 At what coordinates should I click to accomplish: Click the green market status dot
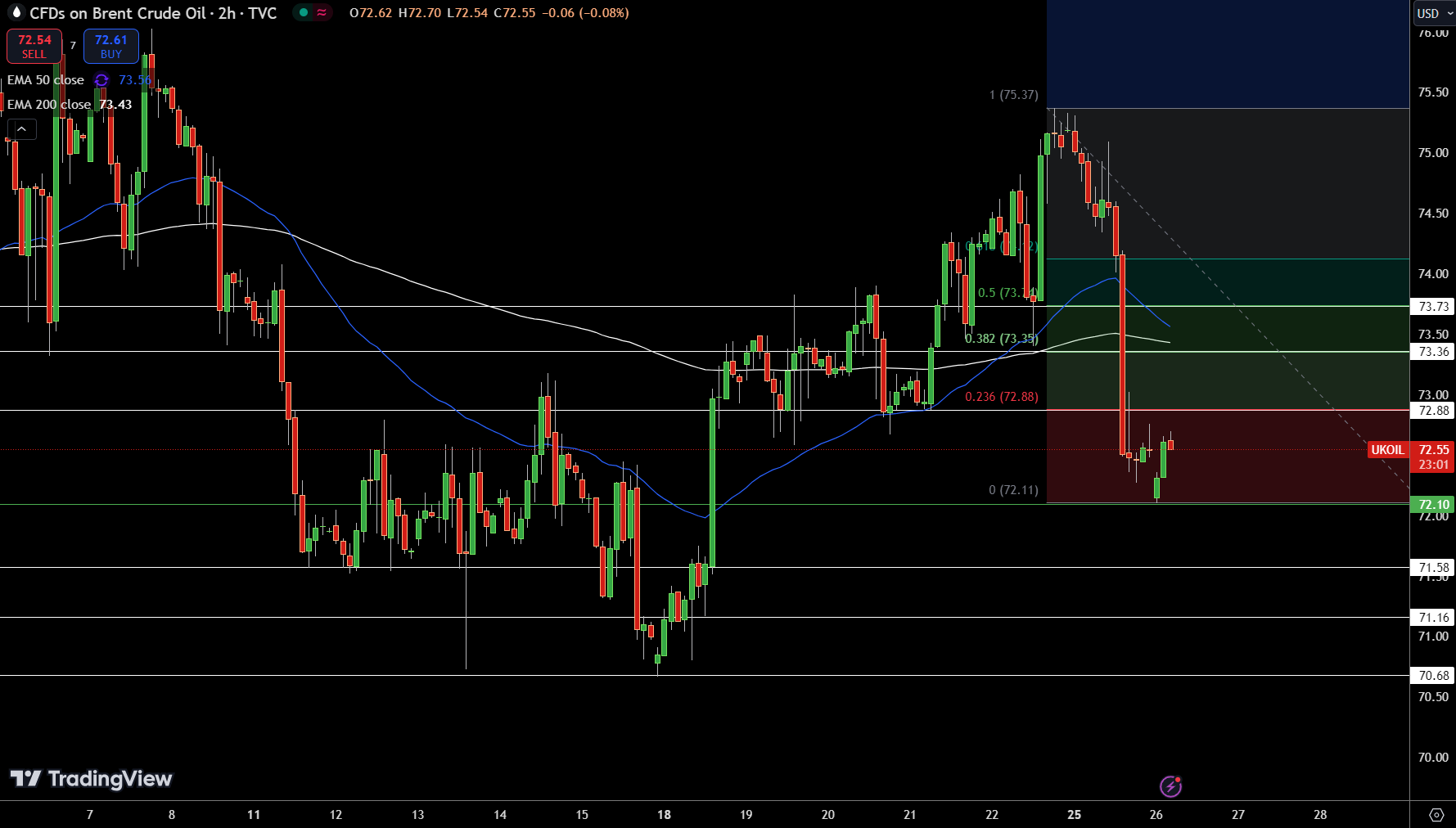(x=304, y=13)
